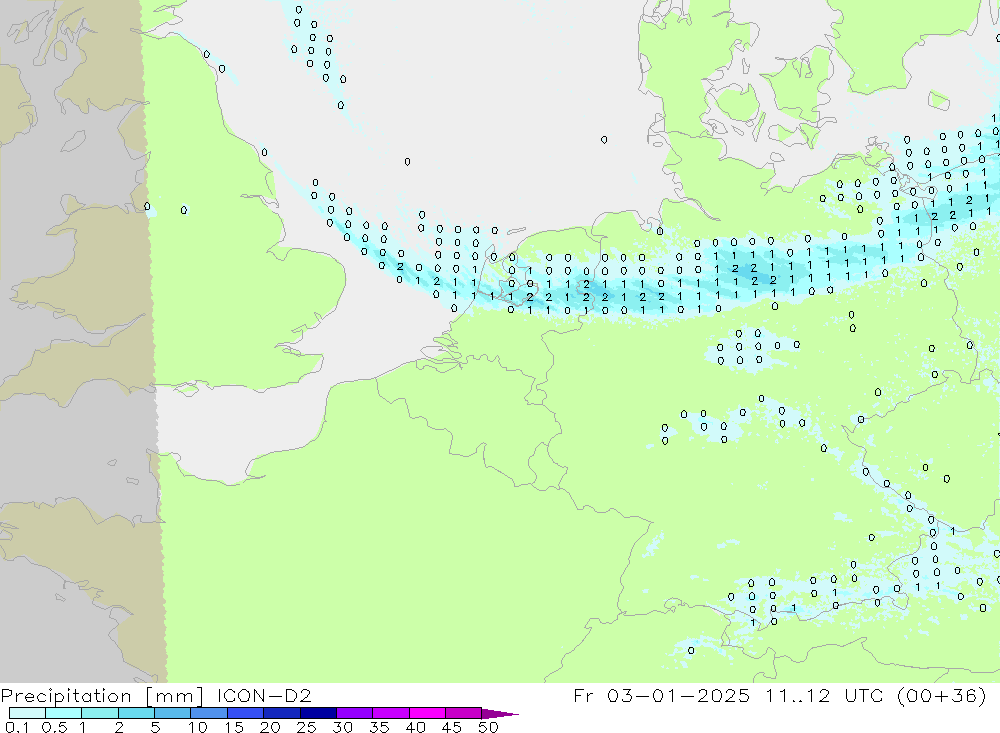Click the above-50 mm arrow tip of legend

499,713
